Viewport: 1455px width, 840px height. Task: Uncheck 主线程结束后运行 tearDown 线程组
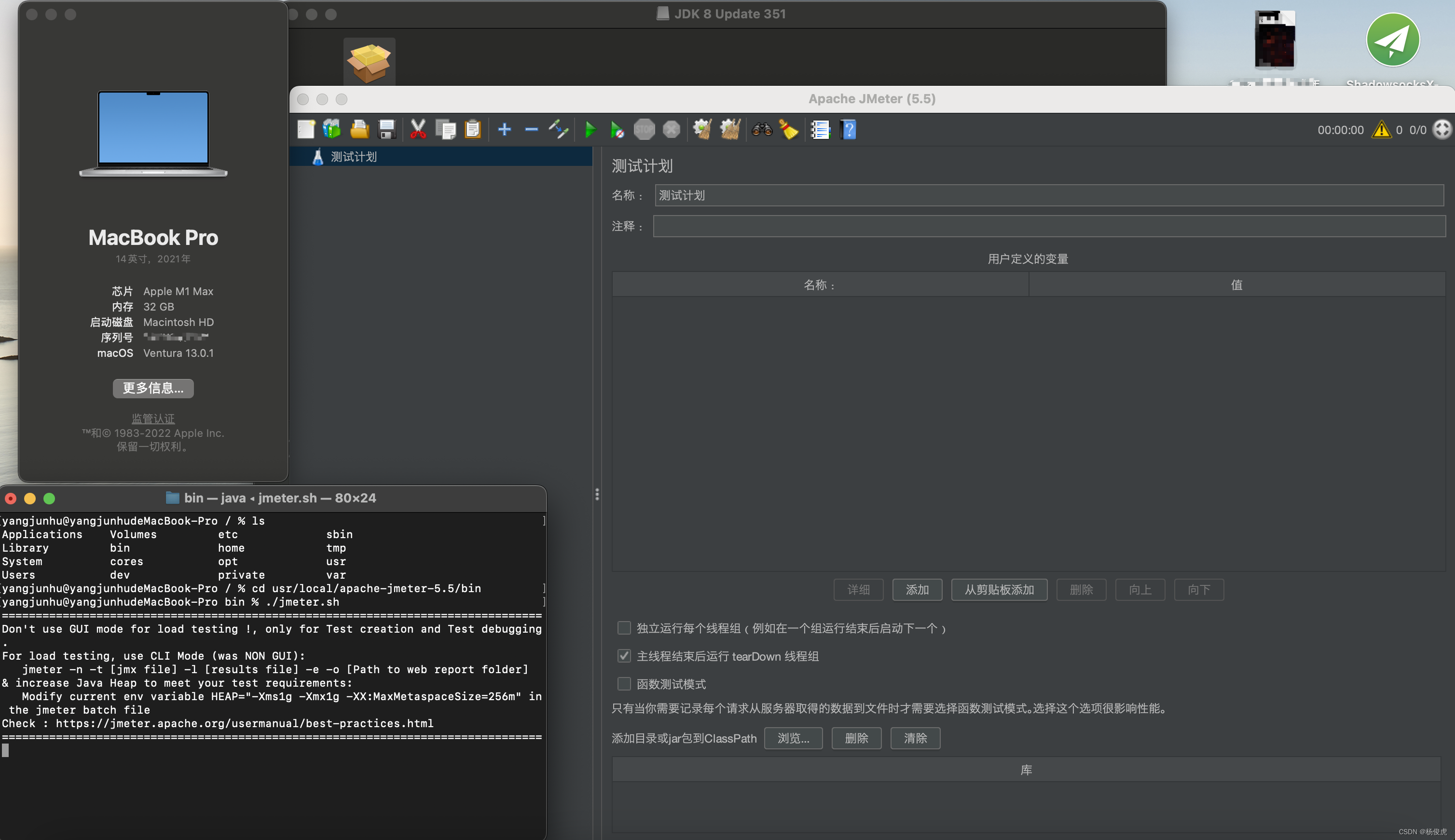pyautogui.click(x=624, y=655)
